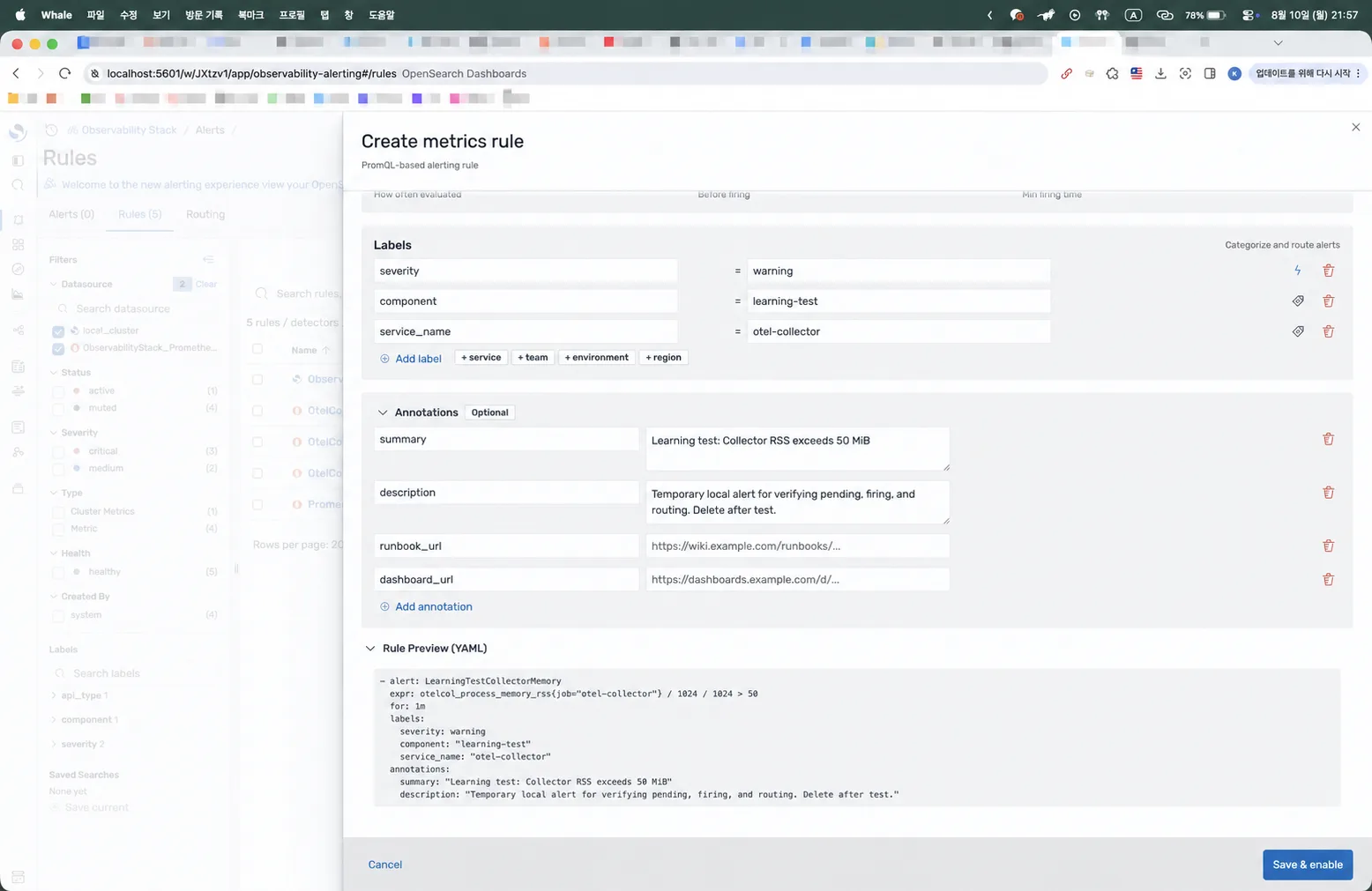The height and width of the screenshot is (891, 1372).
Task: Toggle ObservabilityStack_Prometheus datasource checkbox
Action: pyautogui.click(x=58, y=349)
